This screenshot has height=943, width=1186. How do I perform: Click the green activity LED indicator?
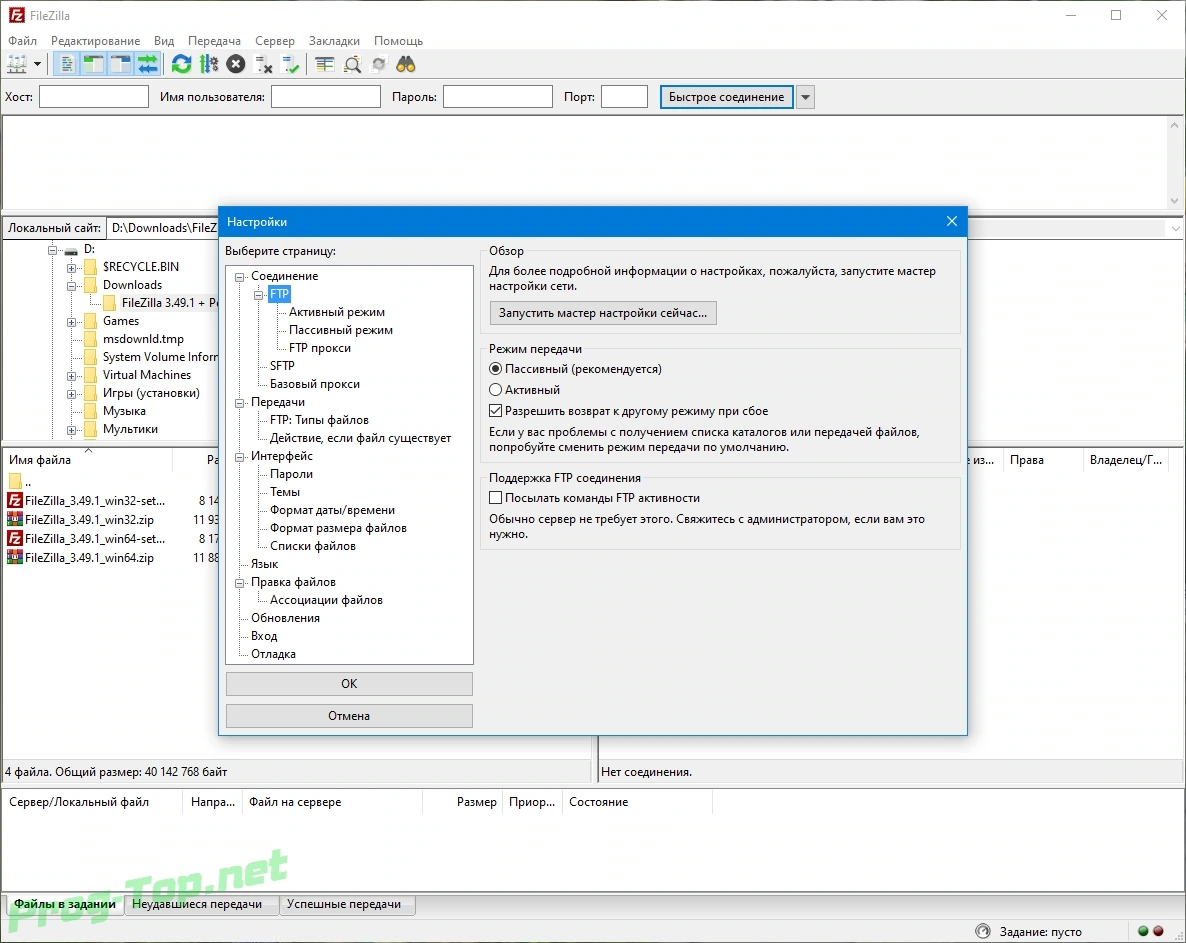(x=1143, y=931)
